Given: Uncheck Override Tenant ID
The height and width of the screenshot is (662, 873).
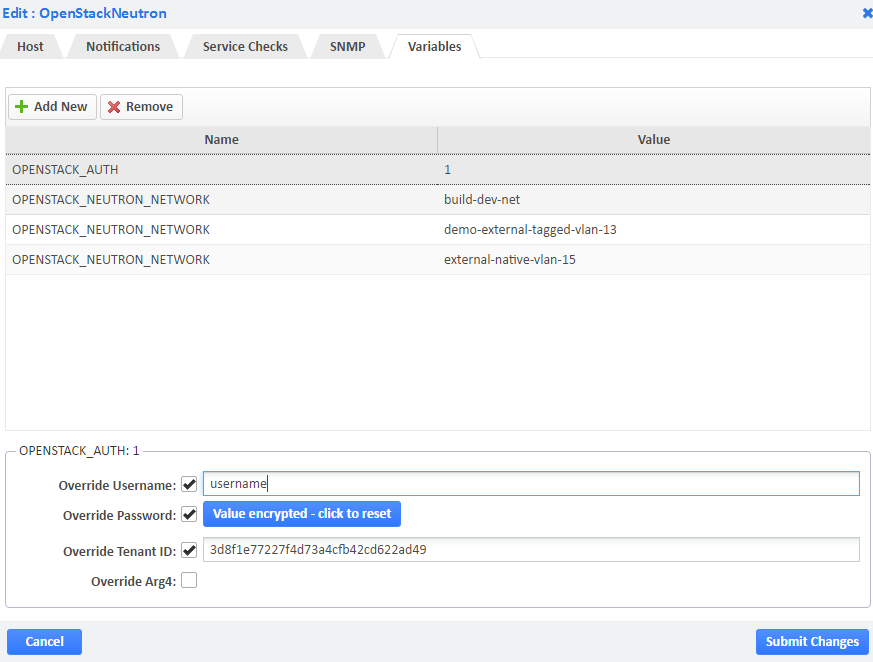Looking at the screenshot, I should pos(189,550).
